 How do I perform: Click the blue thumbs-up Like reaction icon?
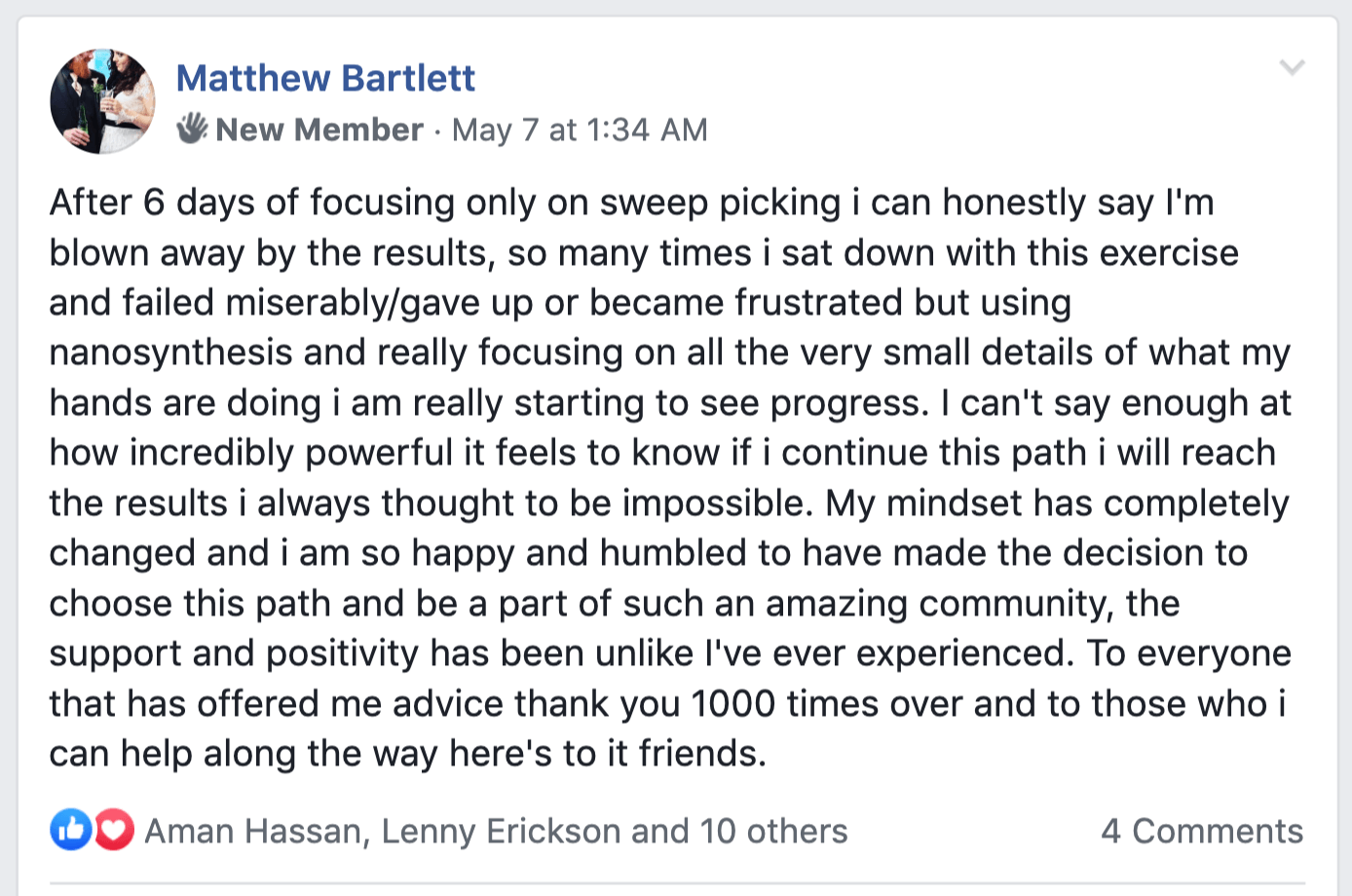(x=70, y=830)
